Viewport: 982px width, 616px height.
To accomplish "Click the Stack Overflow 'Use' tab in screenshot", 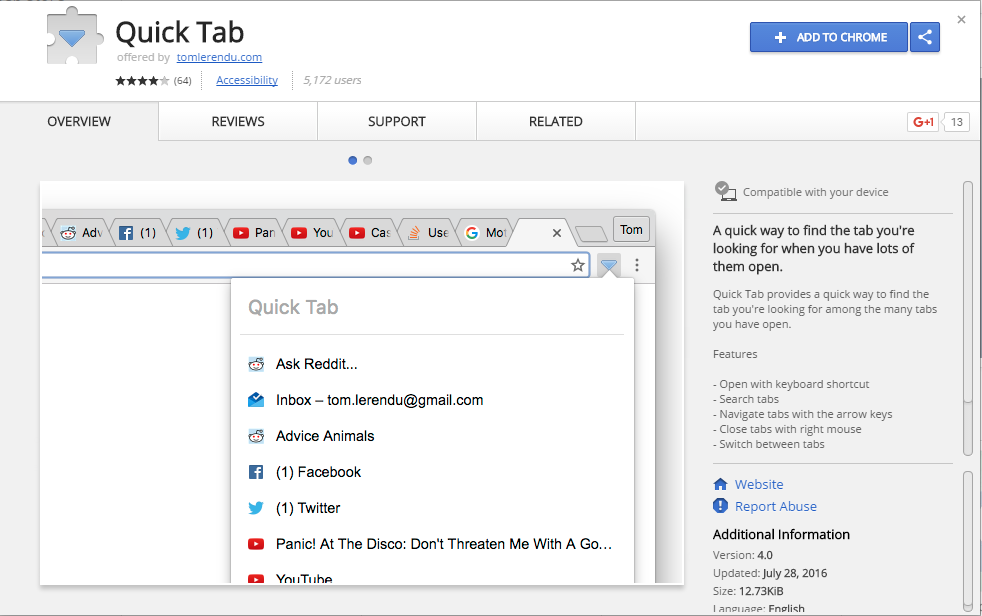I will (x=428, y=233).
